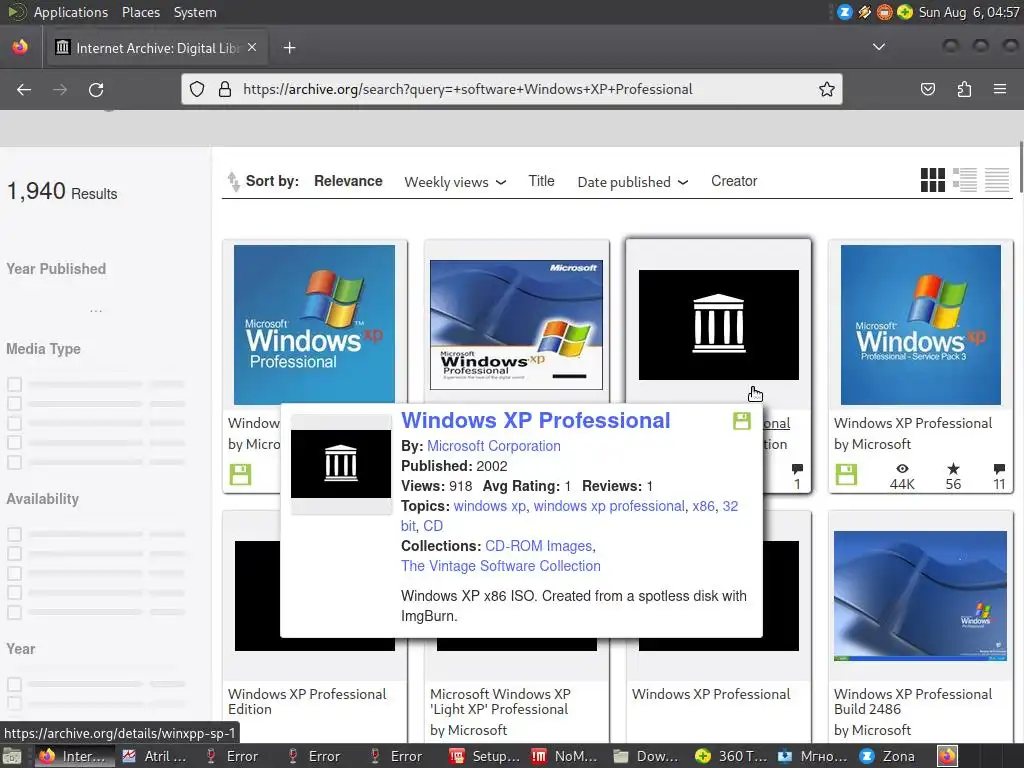This screenshot has height=768, width=1024.
Task: Click the URL address bar
Action: [x=512, y=89]
